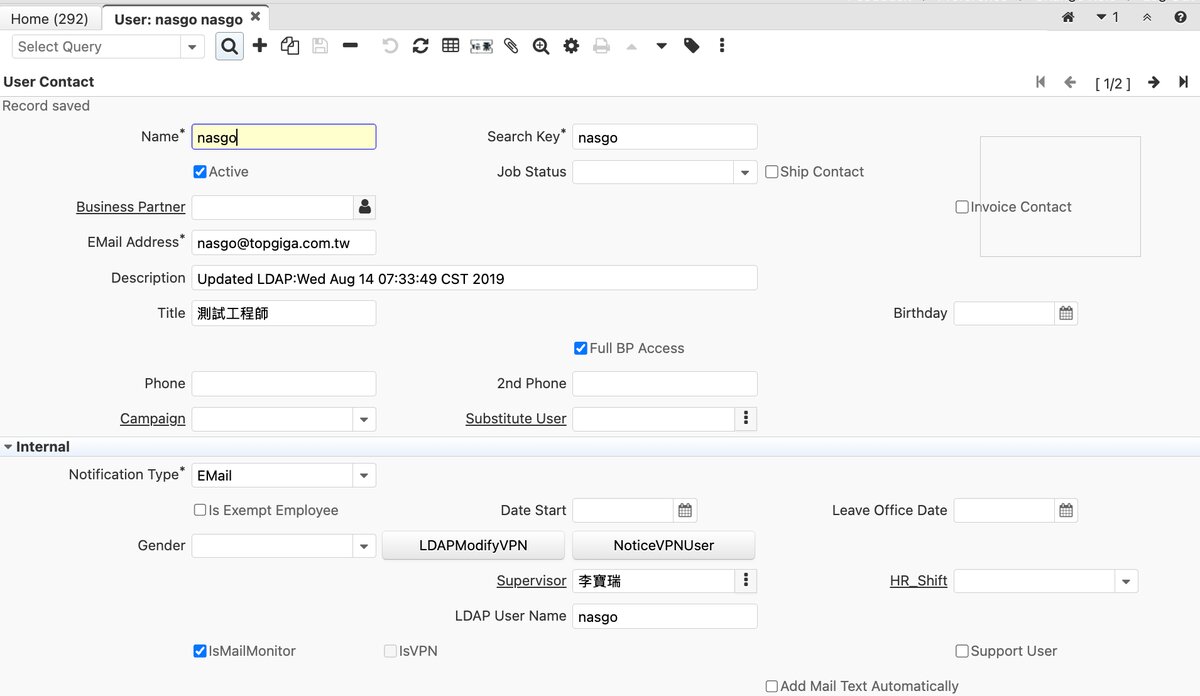Click the NoticeVPNUser button
The height and width of the screenshot is (696, 1200).
pos(664,545)
